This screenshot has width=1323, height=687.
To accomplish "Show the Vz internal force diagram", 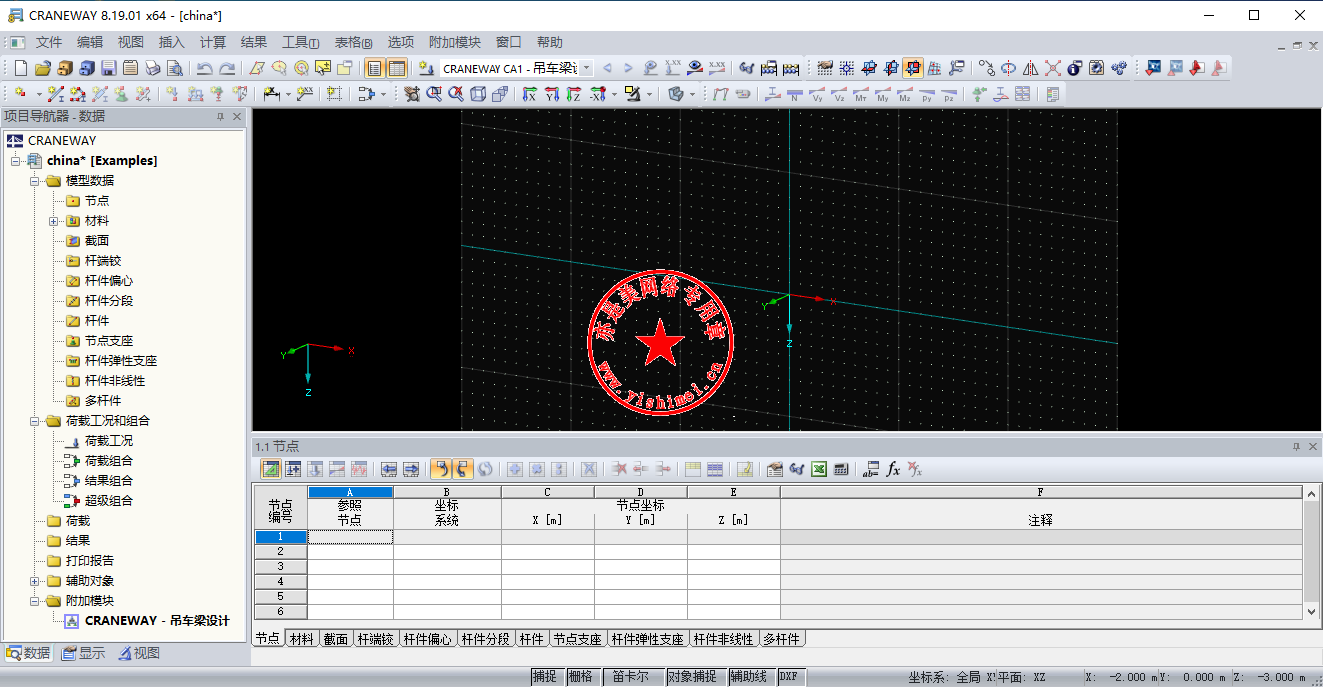I will coord(839,94).
